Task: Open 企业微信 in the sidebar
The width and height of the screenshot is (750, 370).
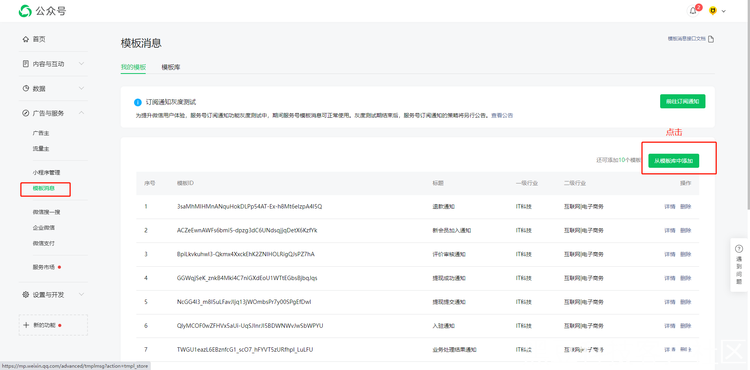Action: click(44, 228)
